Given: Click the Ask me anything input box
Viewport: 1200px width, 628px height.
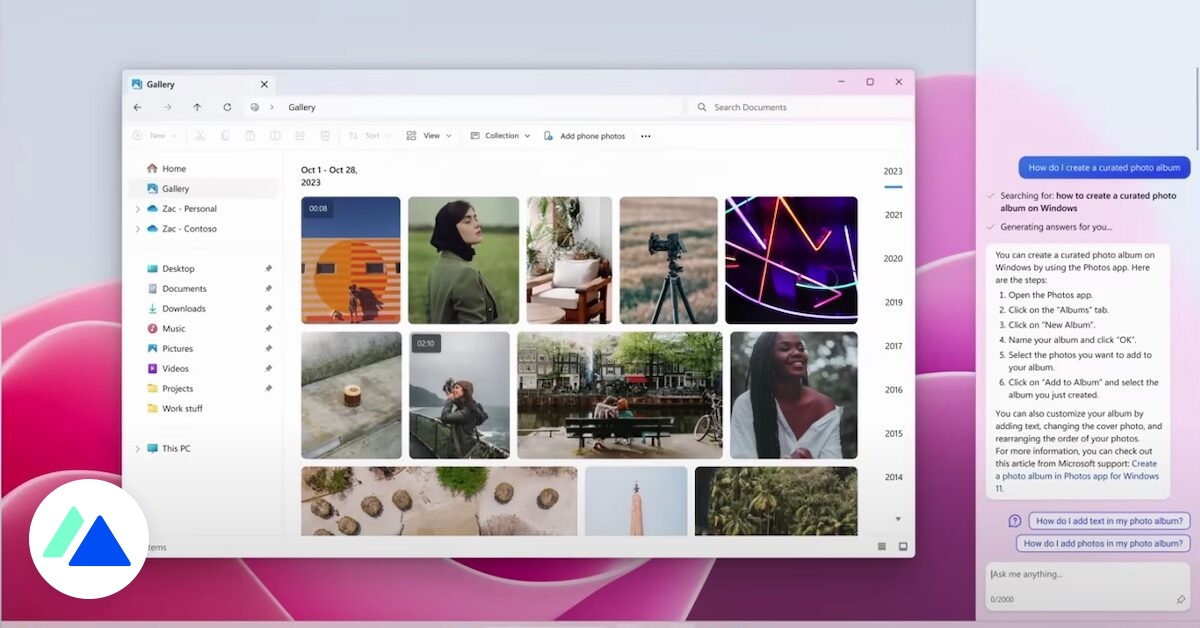Looking at the screenshot, I should pyautogui.click(x=1087, y=586).
